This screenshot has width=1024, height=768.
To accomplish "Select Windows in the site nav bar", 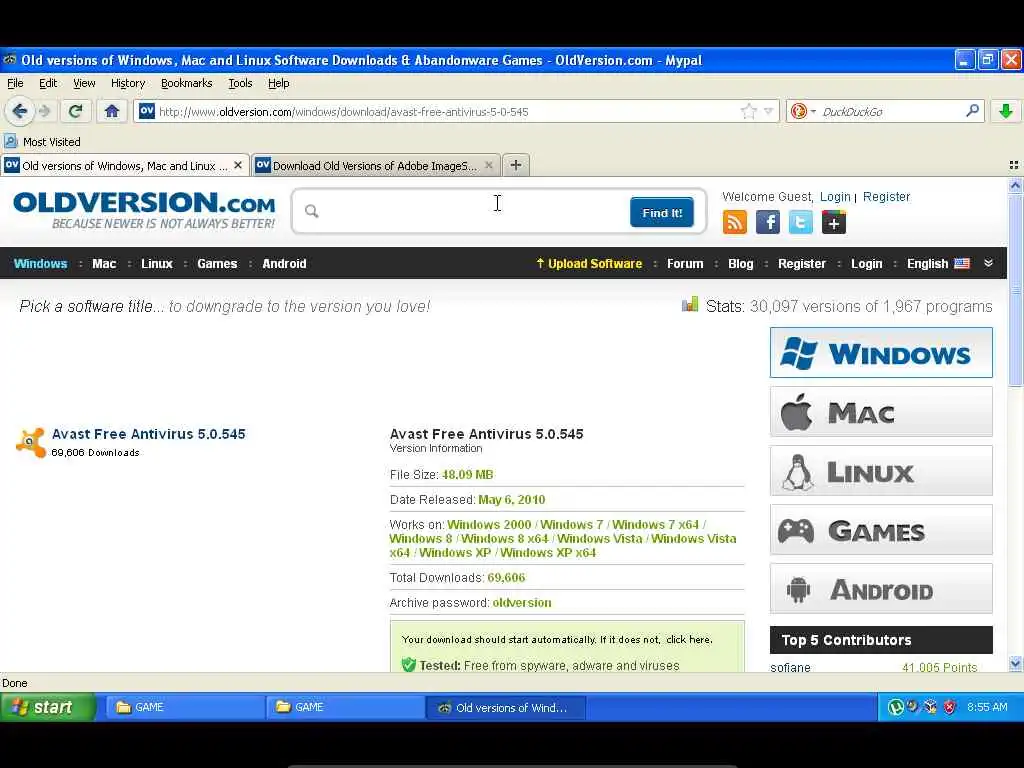I will click(40, 263).
